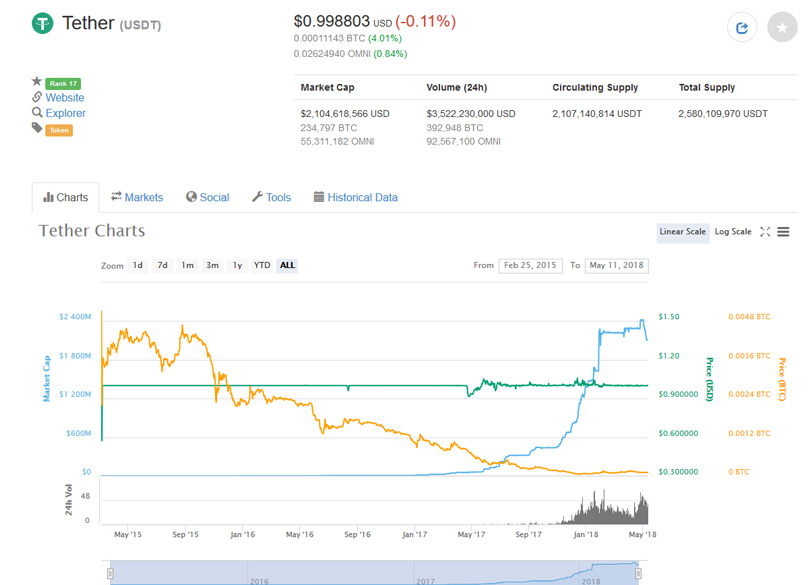Image resolution: width=808 pixels, height=585 pixels.
Task: Click the Price (BTC) axis label
Action: pos(782,379)
